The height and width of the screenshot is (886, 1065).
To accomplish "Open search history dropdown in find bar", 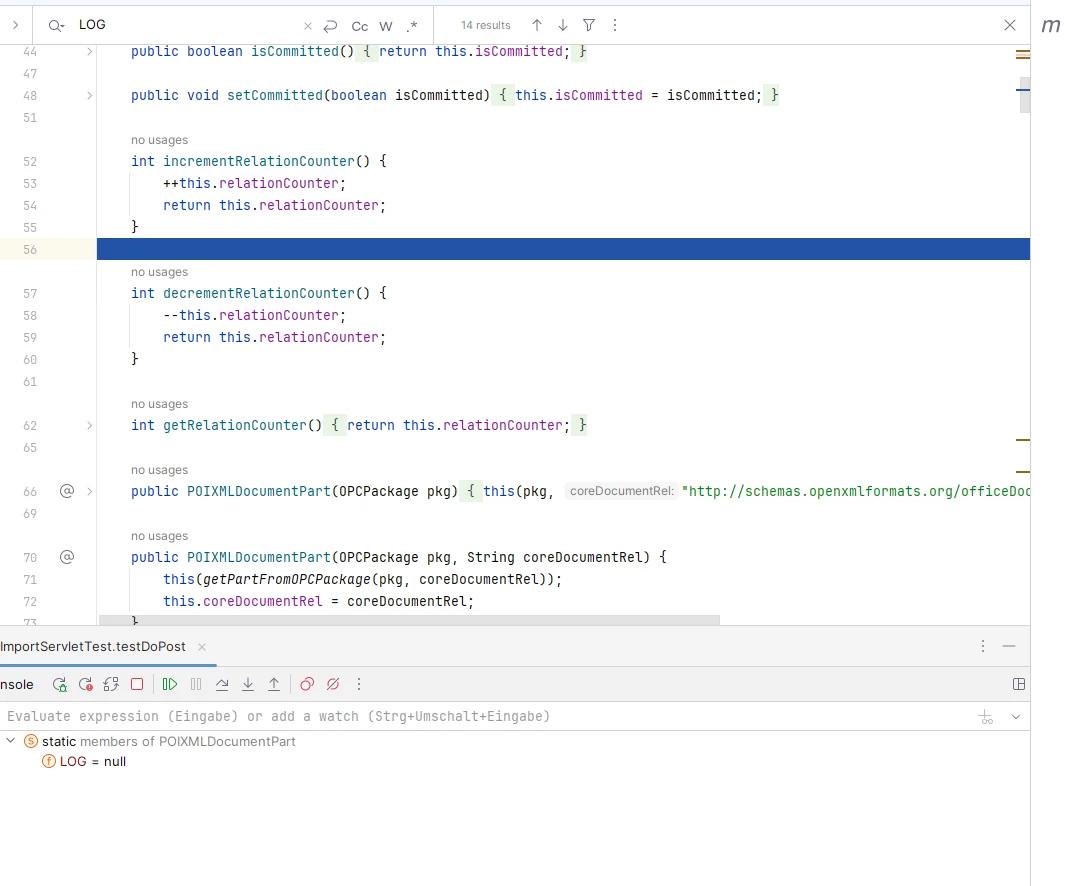I will pyautogui.click(x=56, y=26).
